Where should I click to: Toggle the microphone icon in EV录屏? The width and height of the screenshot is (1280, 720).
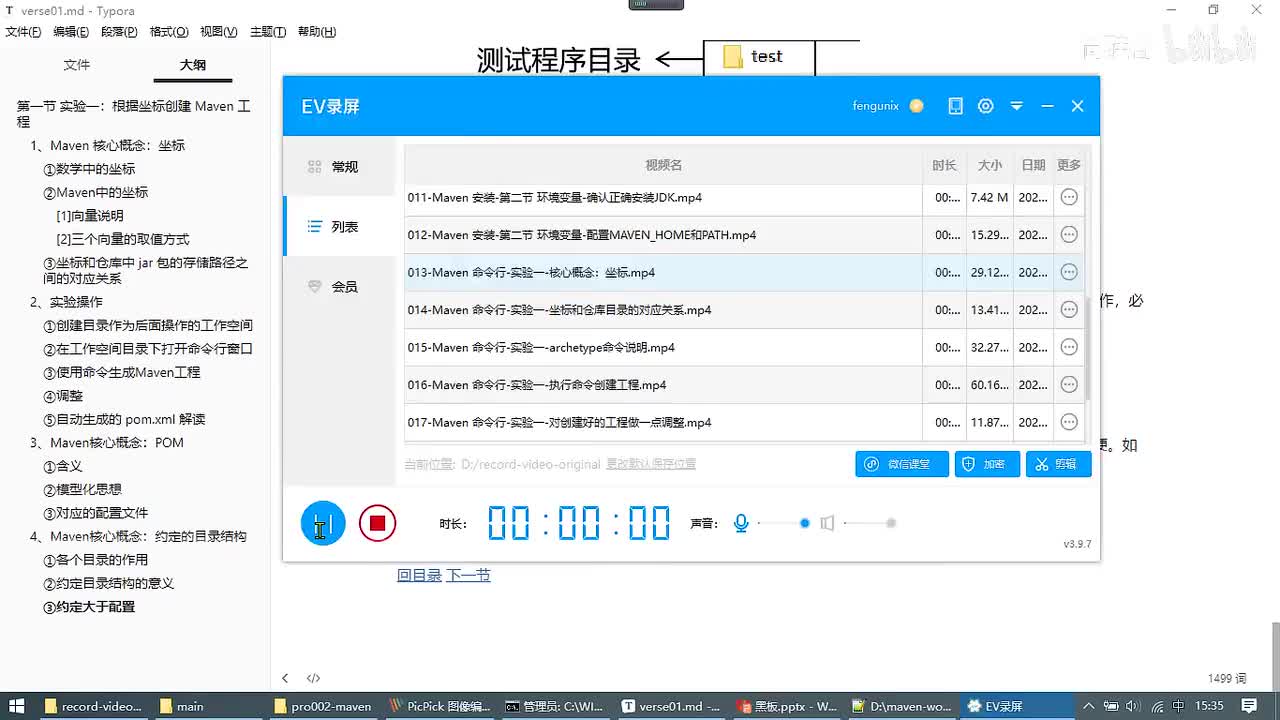(741, 523)
